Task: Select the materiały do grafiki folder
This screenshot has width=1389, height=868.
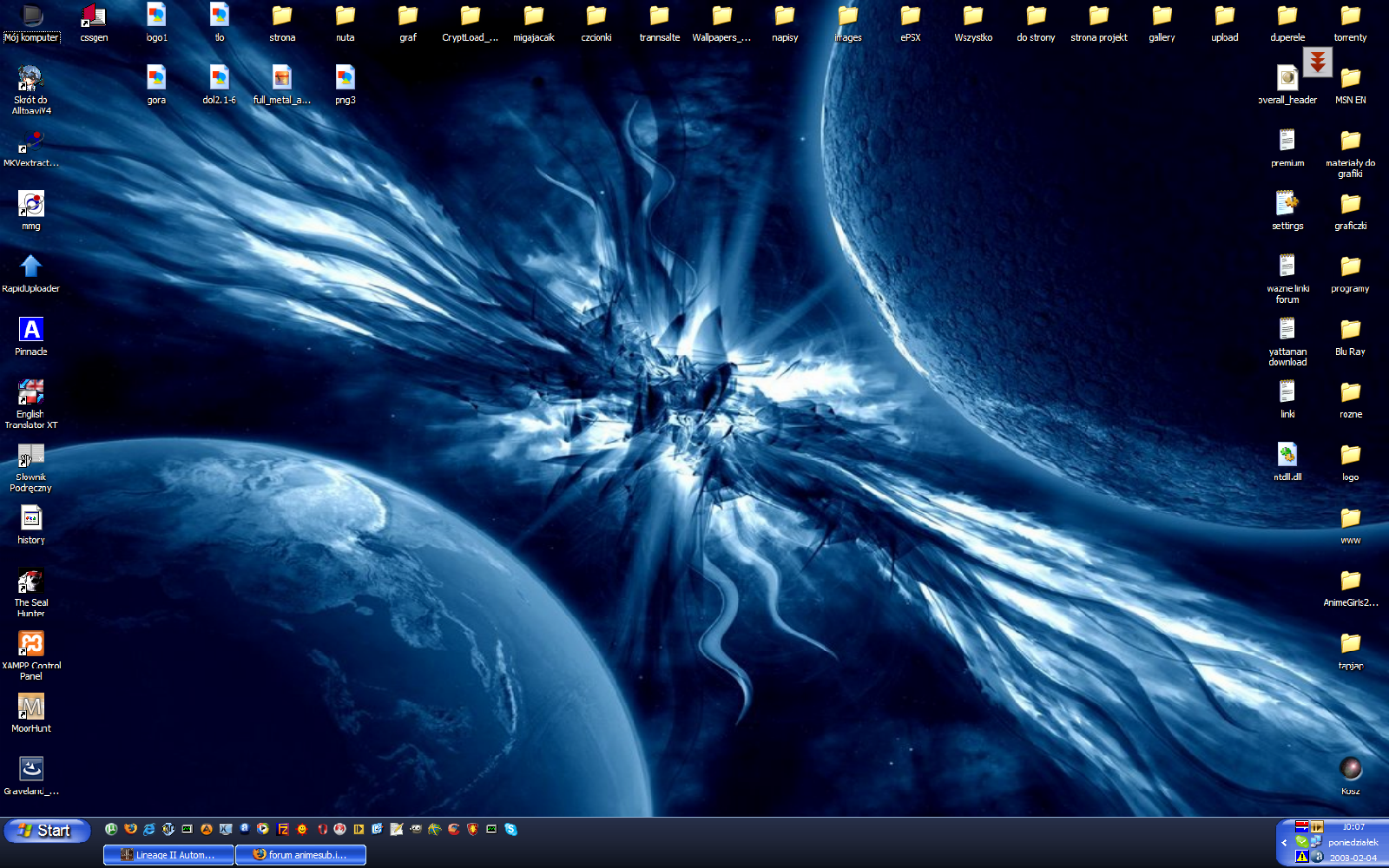Action: (x=1350, y=154)
